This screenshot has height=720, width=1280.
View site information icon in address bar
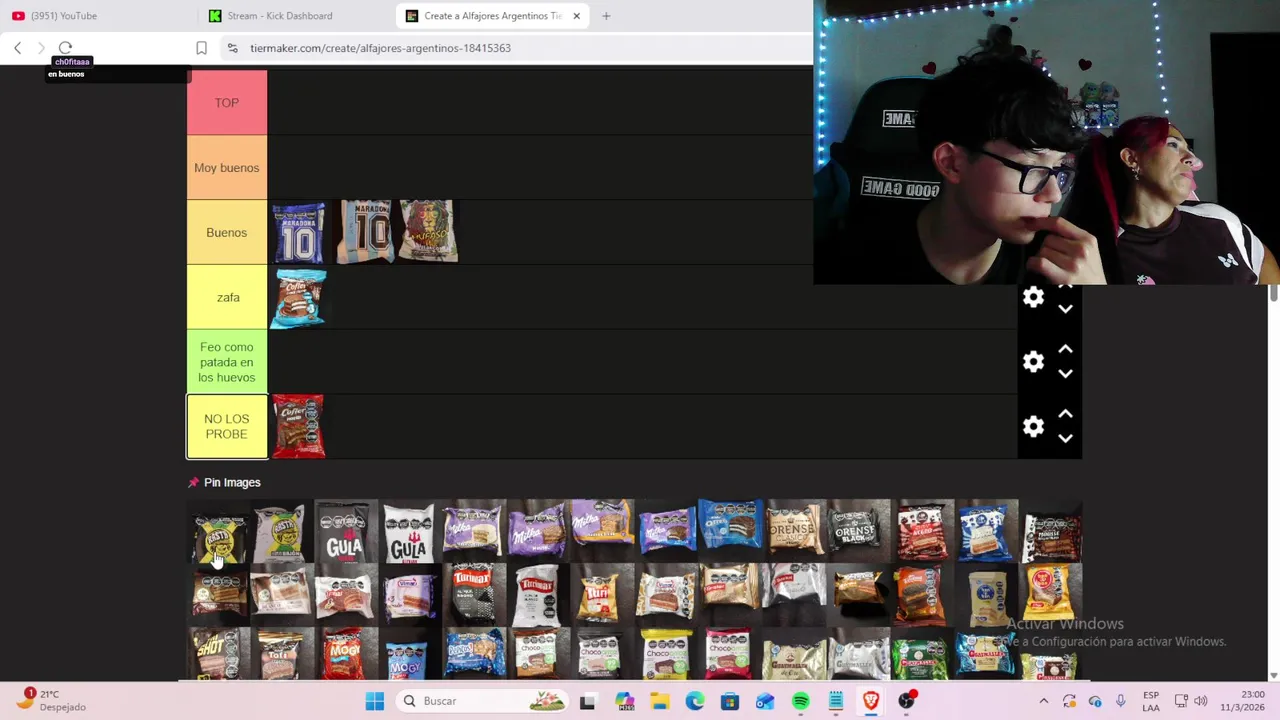click(x=232, y=48)
